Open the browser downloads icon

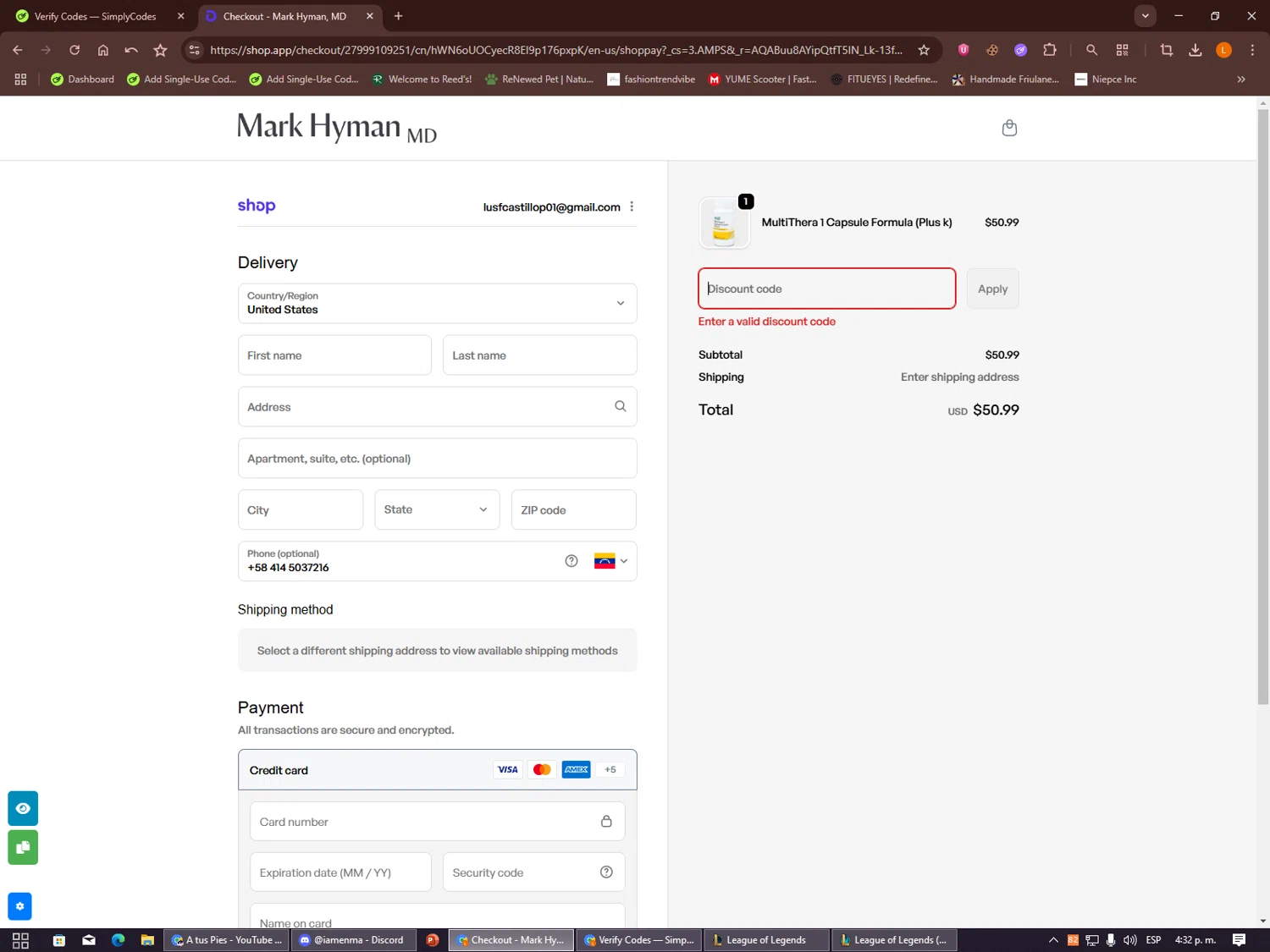pos(1195,50)
